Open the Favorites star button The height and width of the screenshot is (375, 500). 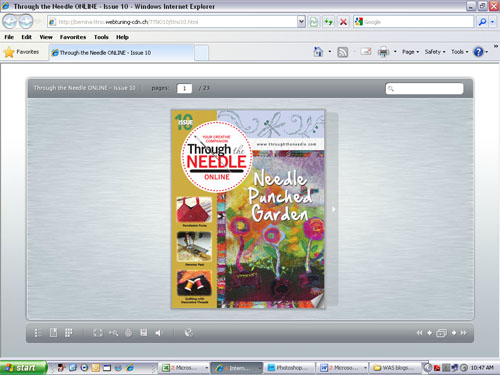tap(22, 52)
